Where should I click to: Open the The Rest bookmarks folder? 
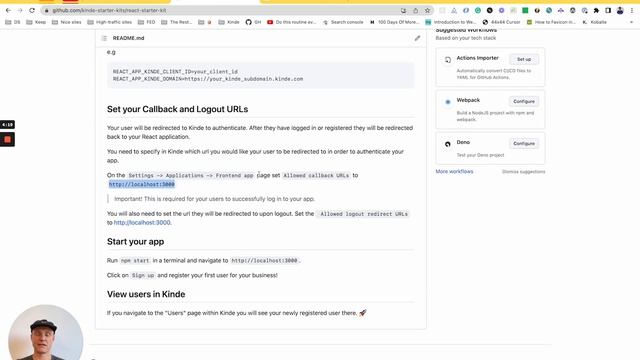pyautogui.click(x=177, y=22)
